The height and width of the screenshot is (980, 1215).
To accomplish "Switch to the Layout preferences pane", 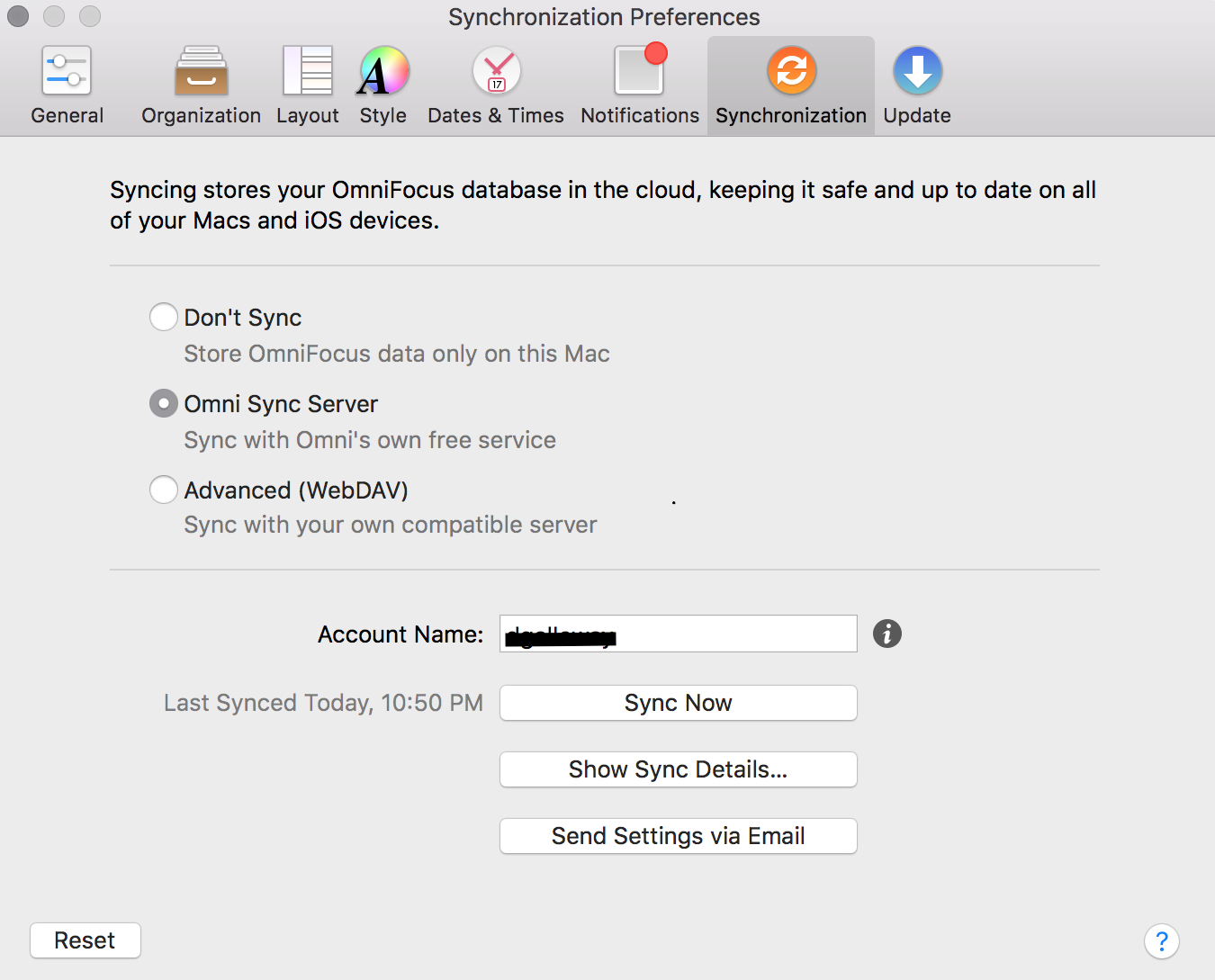I will coord(308,85).
